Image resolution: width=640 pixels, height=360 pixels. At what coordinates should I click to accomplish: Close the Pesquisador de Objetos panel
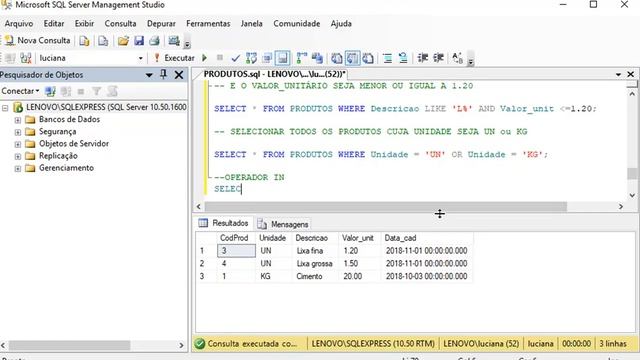[179, 75]
